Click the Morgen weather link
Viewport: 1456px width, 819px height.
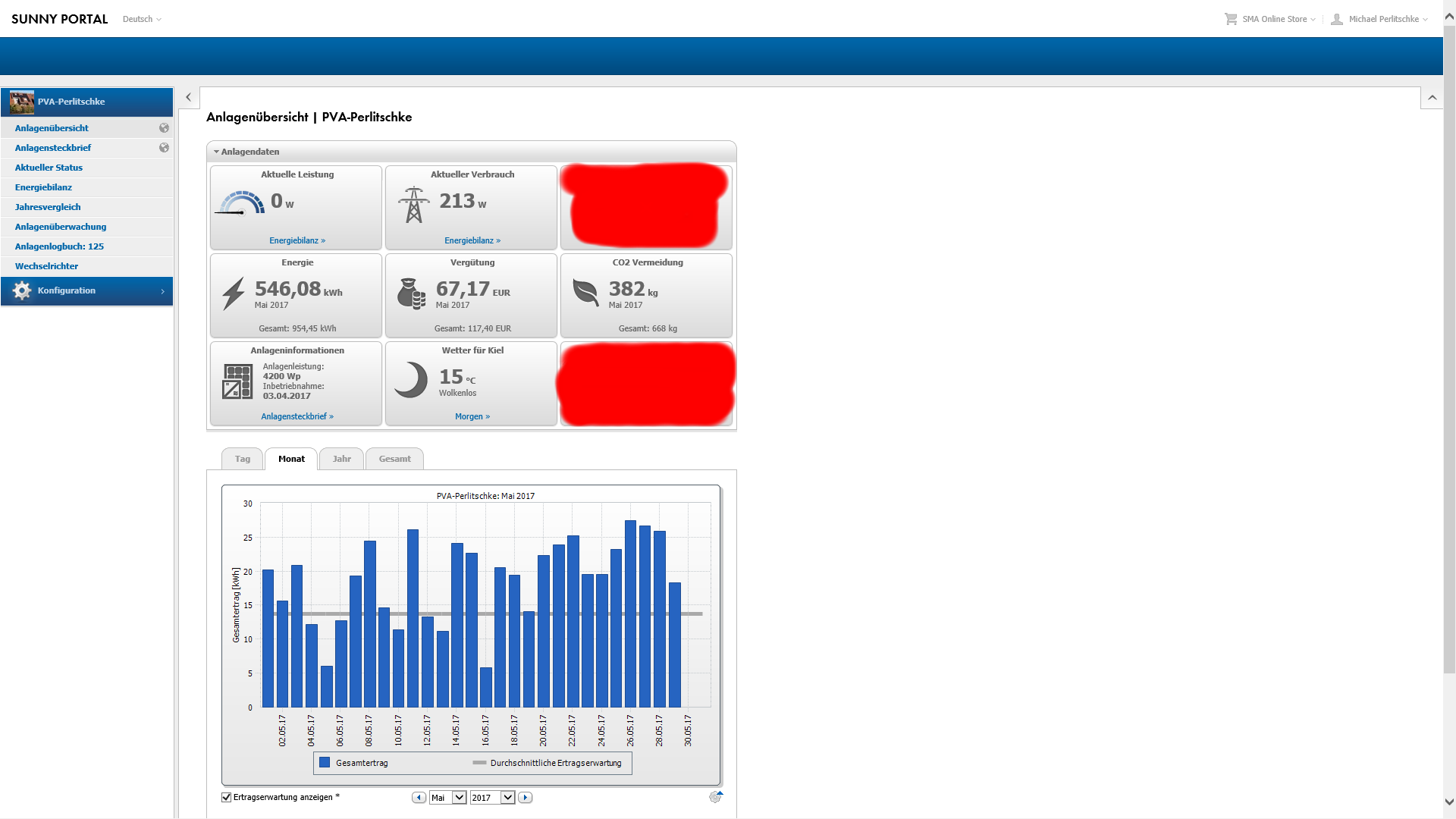[x=472, y=416]
